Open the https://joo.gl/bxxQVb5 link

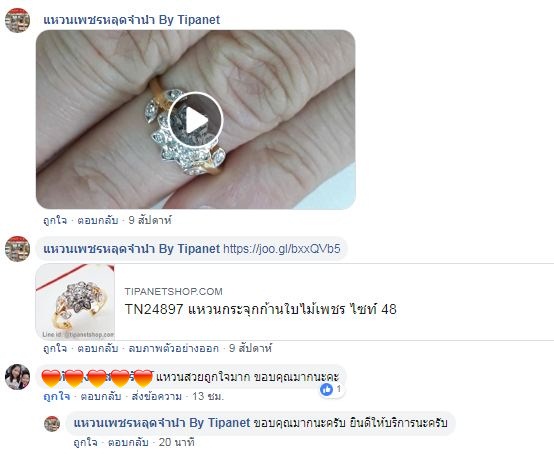pyautogui.click(x=282, y=249)
